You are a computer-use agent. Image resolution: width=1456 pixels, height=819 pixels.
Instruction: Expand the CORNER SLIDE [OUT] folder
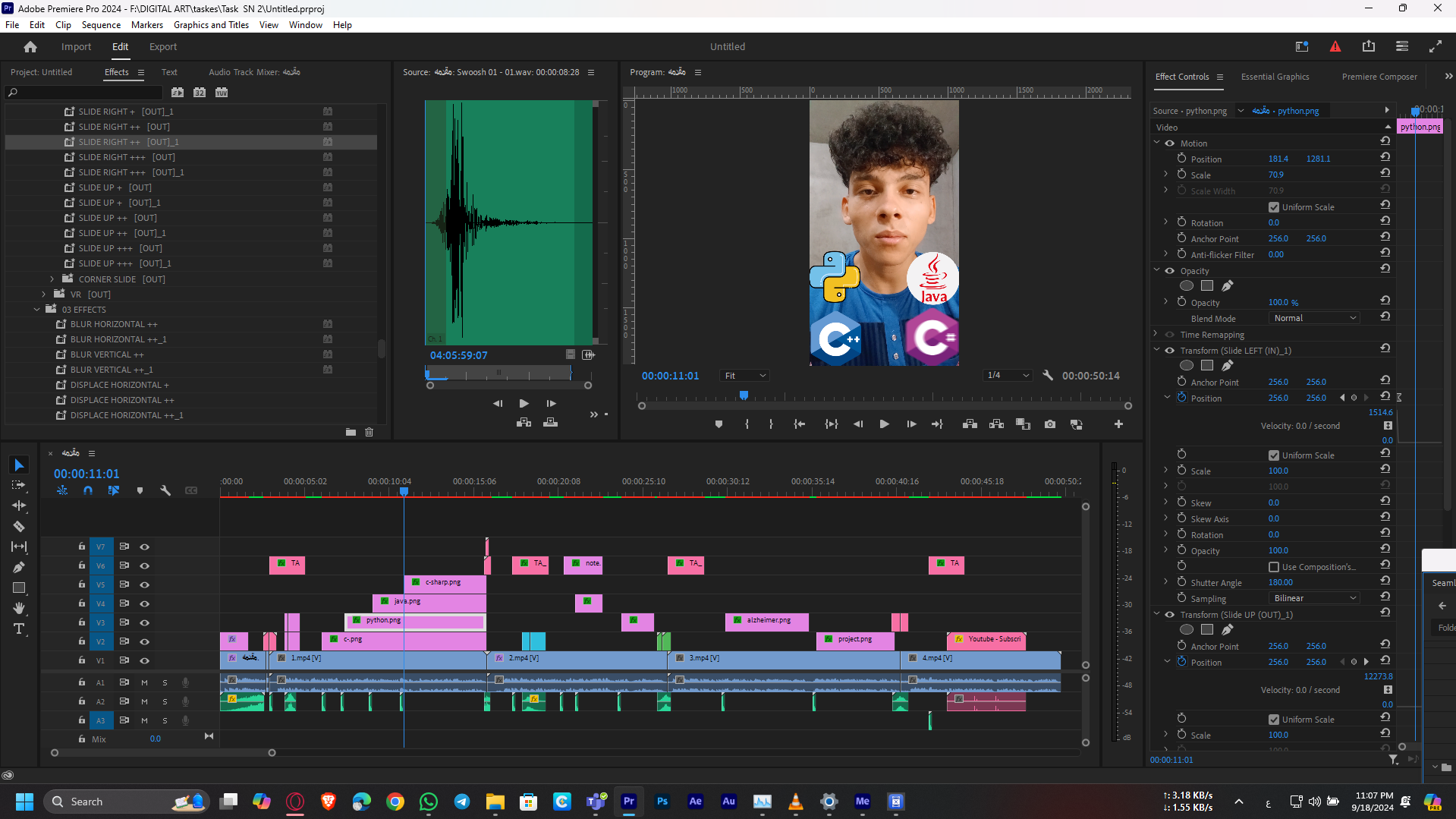(52, 279)
